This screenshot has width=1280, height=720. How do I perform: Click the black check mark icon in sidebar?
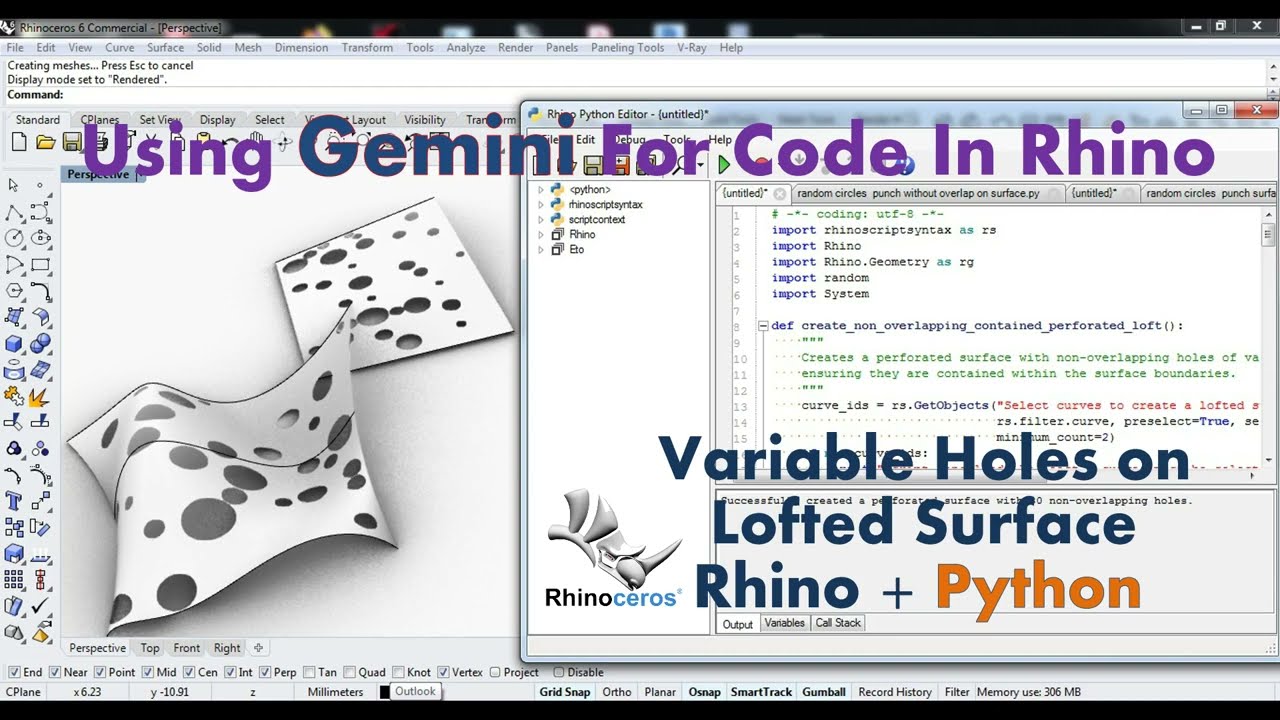click(x=40, y=606)
